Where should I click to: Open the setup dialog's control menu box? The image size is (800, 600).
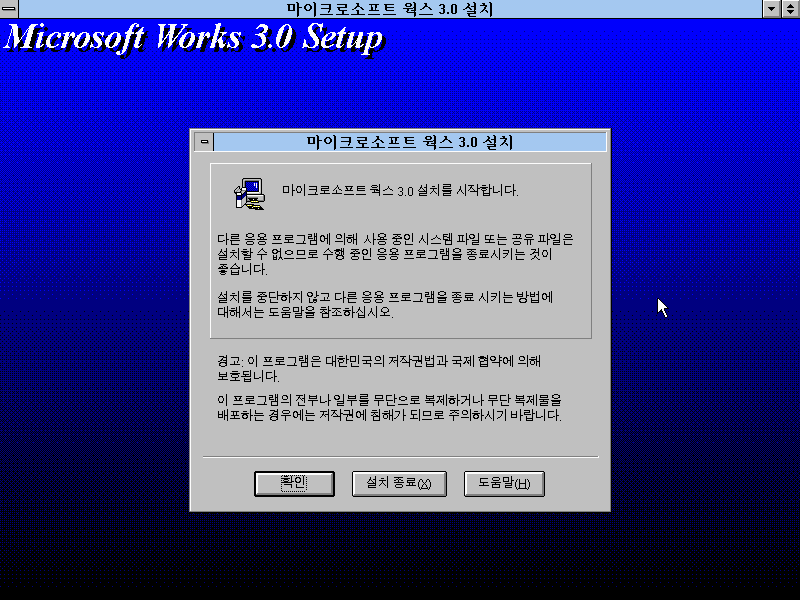204,142
